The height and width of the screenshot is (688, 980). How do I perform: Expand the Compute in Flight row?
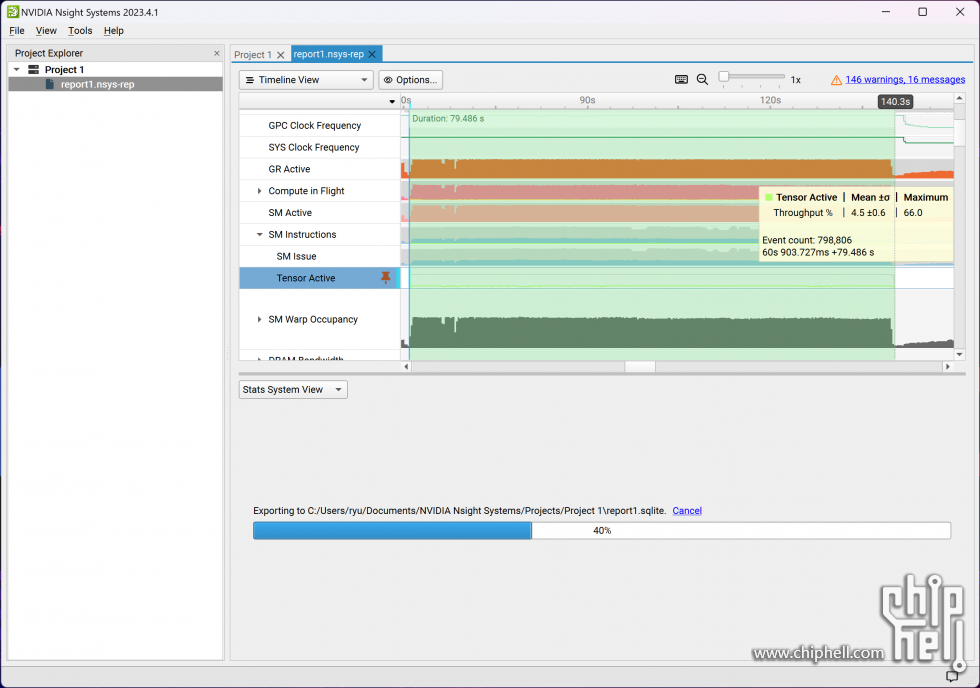(259, 191)
